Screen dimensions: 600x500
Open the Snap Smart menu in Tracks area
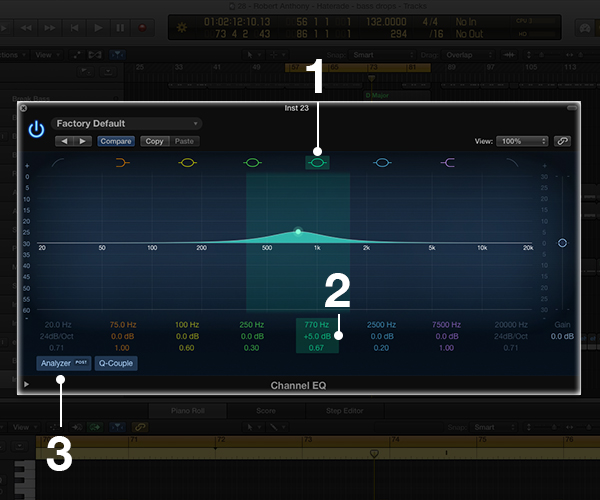pos(383,55)
